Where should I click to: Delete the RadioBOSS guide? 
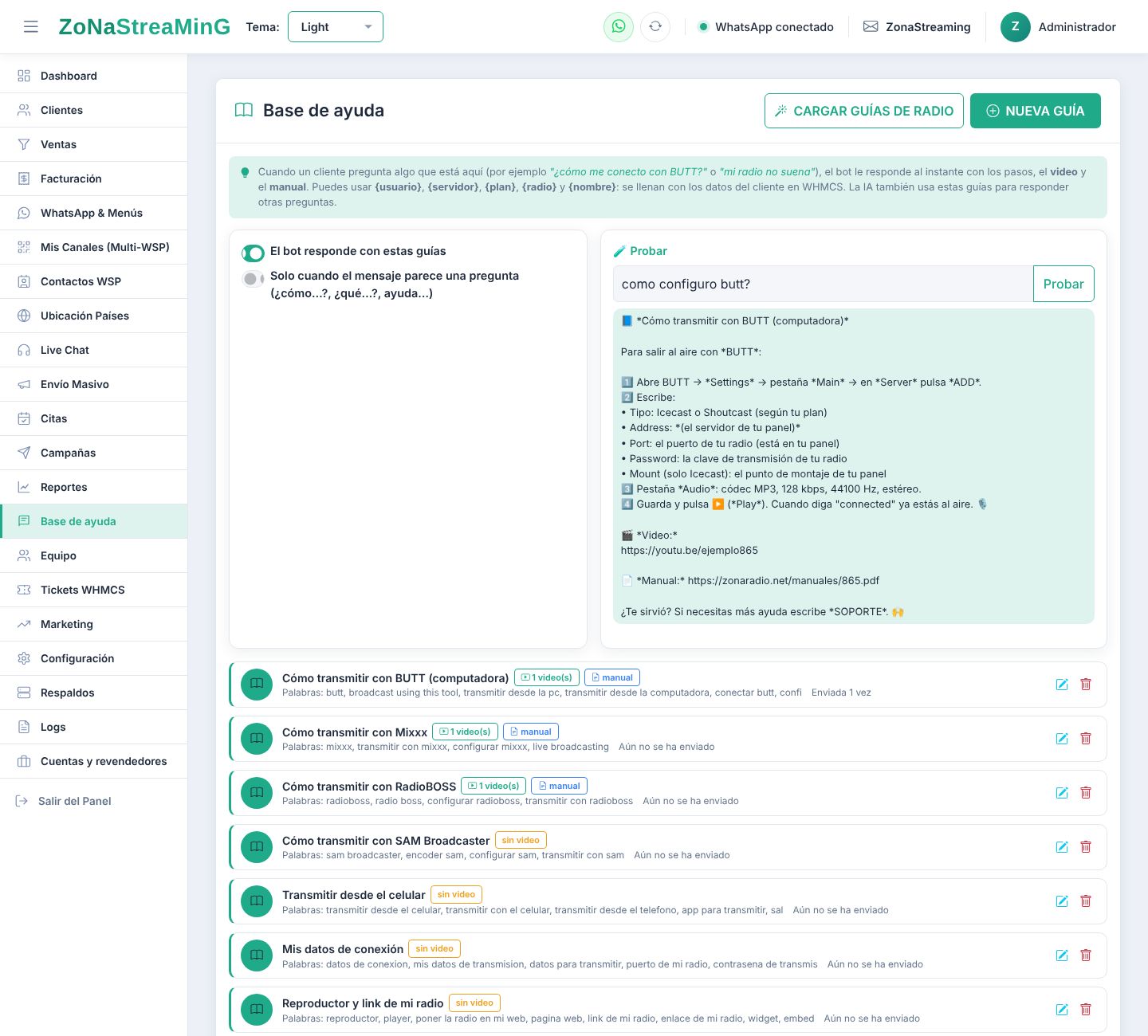click(1086, 793)
